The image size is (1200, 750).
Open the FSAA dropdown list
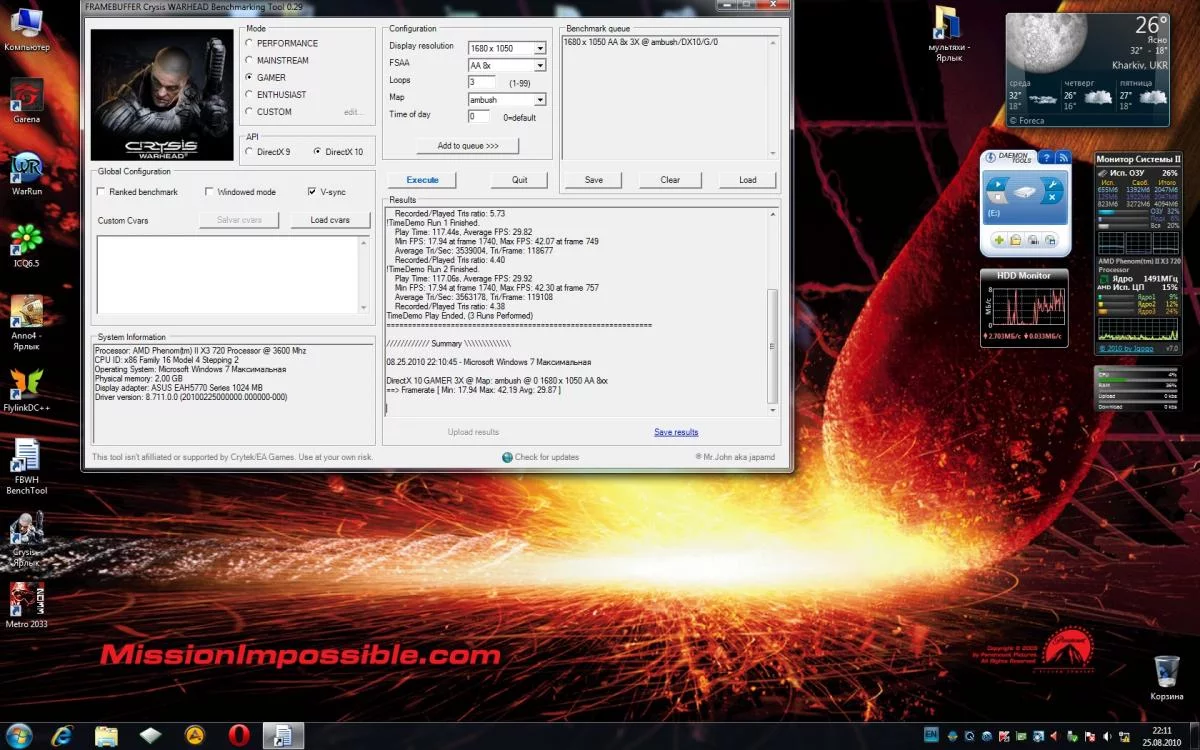click(x=540, y=66)
